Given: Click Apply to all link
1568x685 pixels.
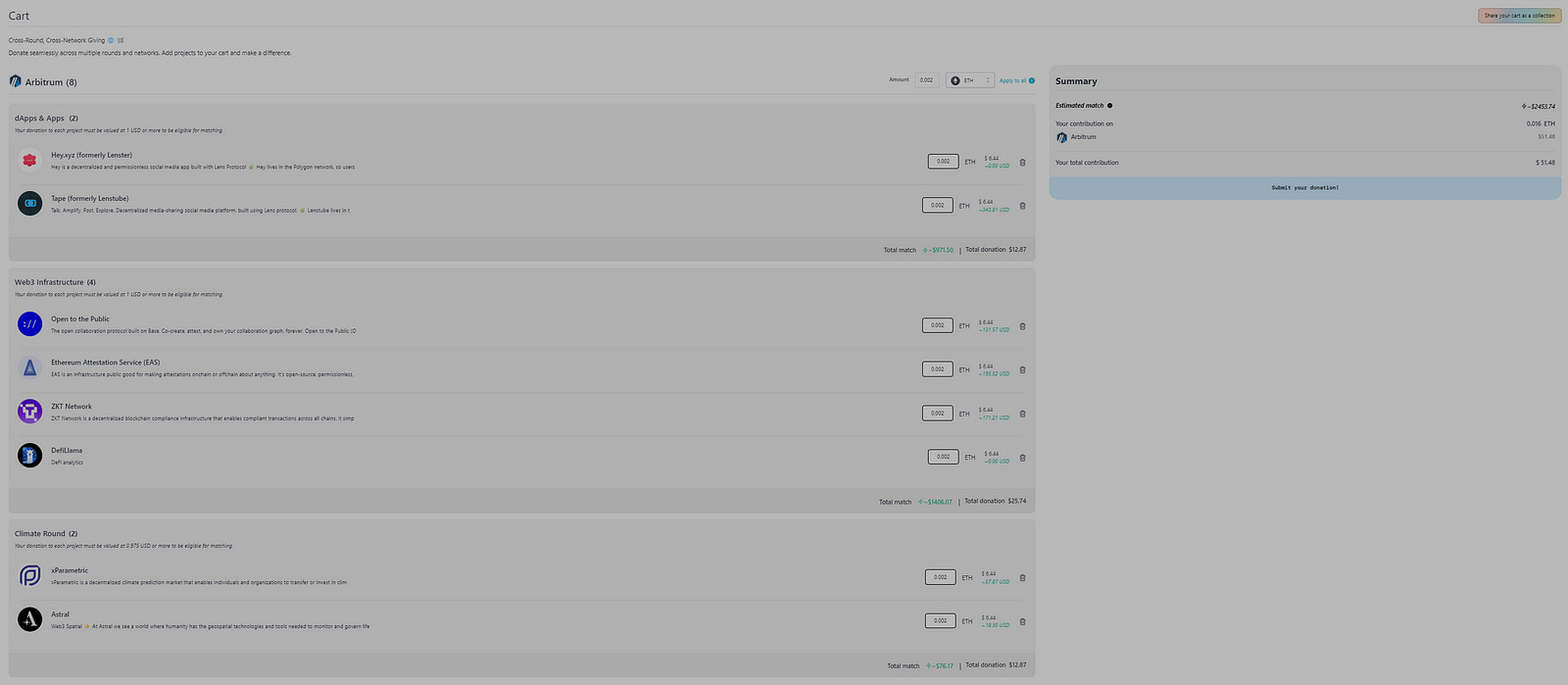Looking at the screenshot, I should (1012, 80).
